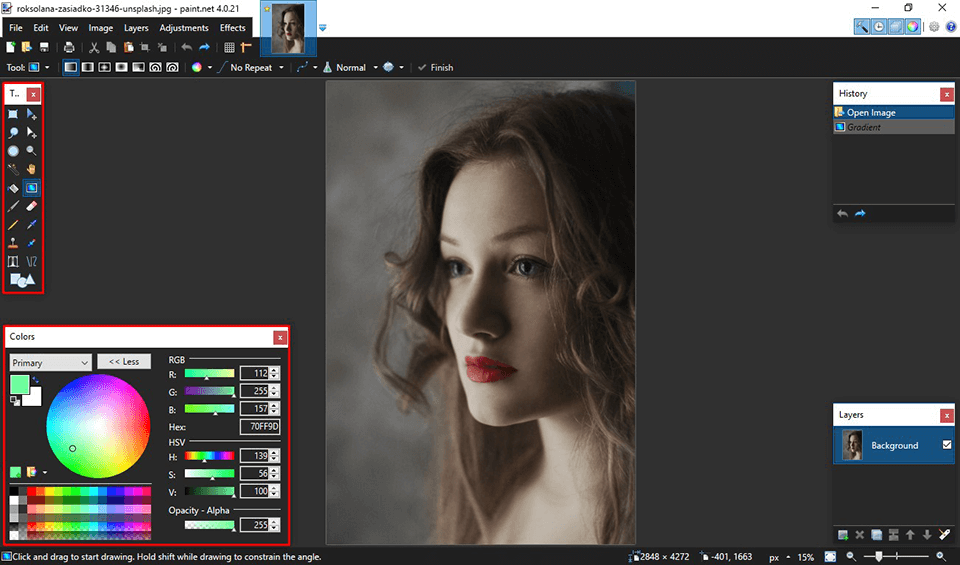Pick the Paint Bucket tool
The width and height of the screenshot is (960, 565).
[x=13, y=187]
